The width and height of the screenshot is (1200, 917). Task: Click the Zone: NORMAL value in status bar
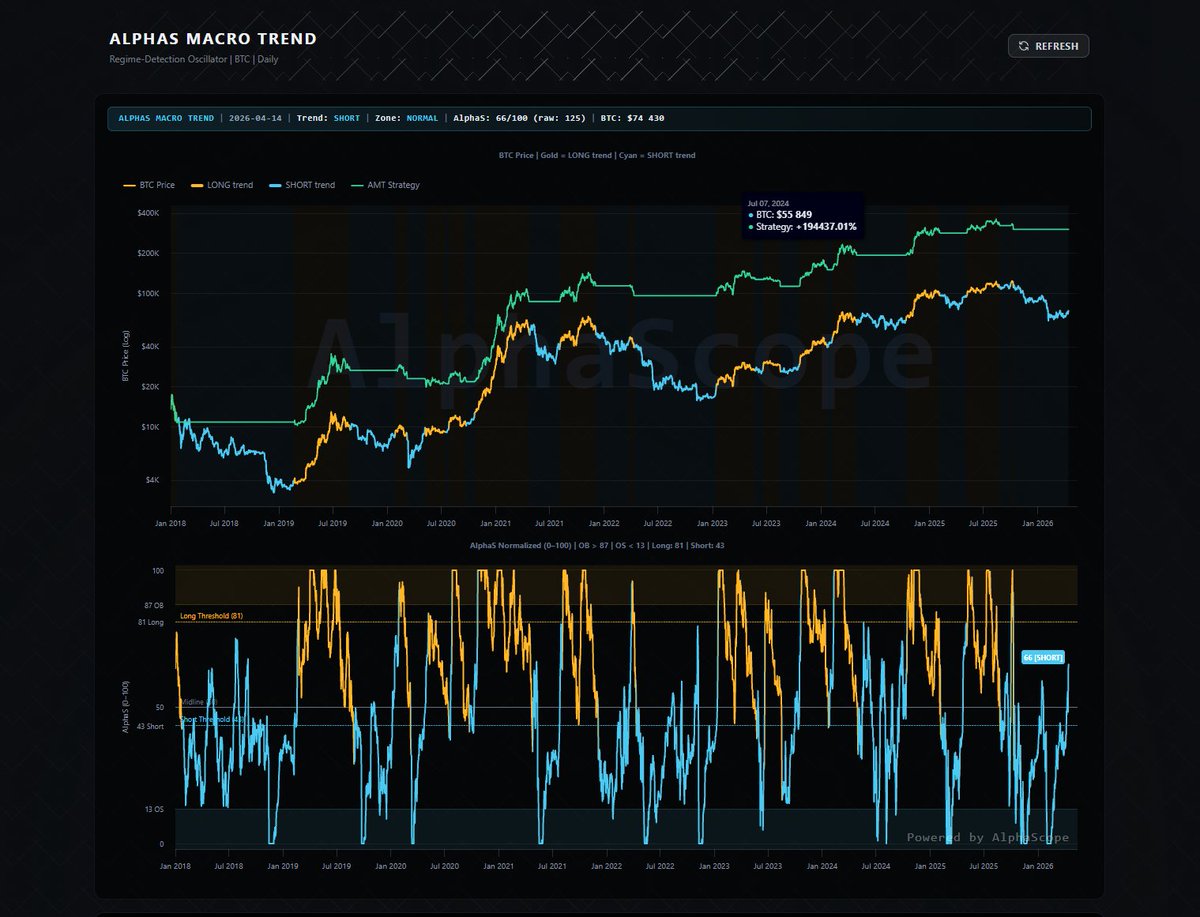(406, 118)
